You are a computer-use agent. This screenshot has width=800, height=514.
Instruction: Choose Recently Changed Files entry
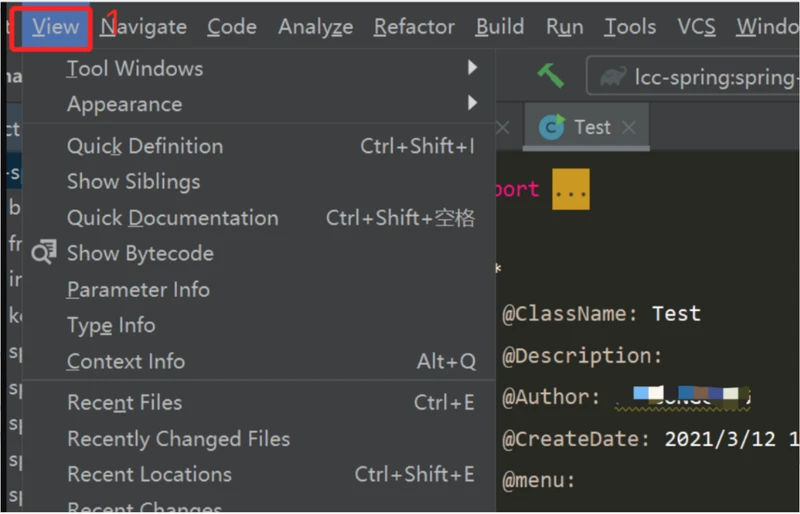point(178,439)
